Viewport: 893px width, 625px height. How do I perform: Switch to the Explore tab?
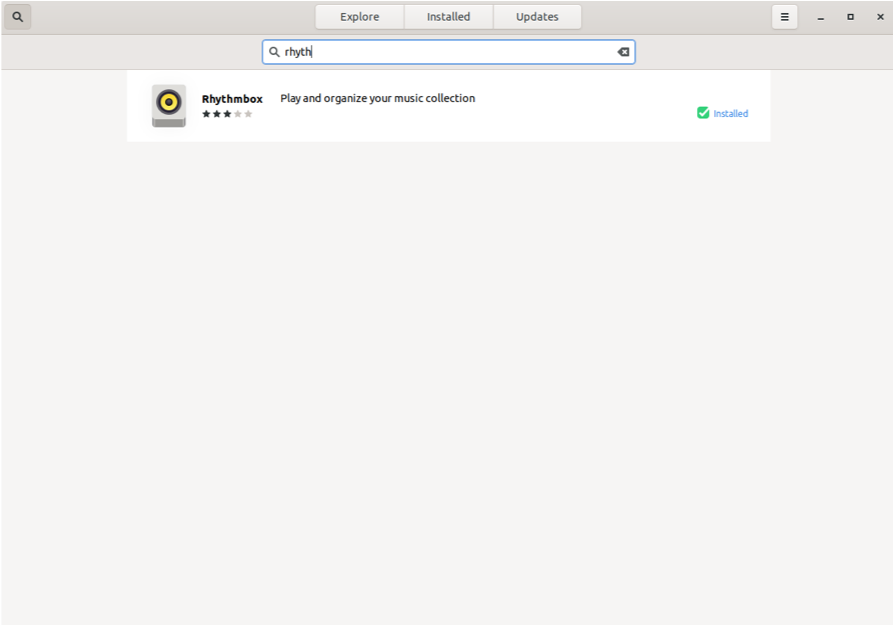359,17
